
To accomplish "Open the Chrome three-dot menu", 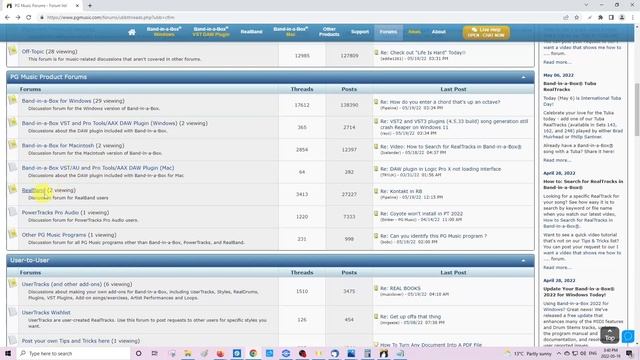I will click(633, 18).
